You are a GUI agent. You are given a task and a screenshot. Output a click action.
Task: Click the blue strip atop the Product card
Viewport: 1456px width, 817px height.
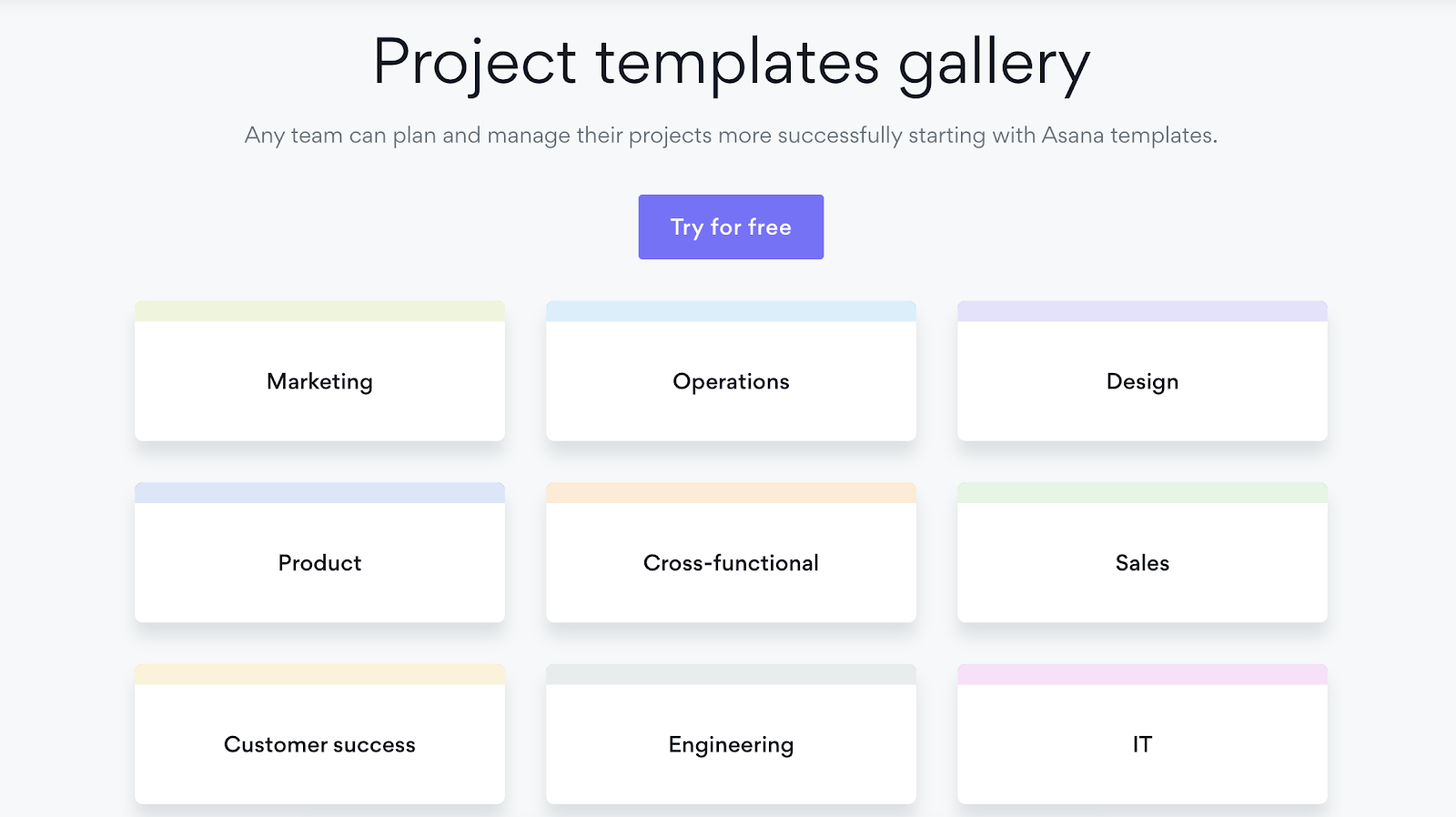click(x=319, y=492)
